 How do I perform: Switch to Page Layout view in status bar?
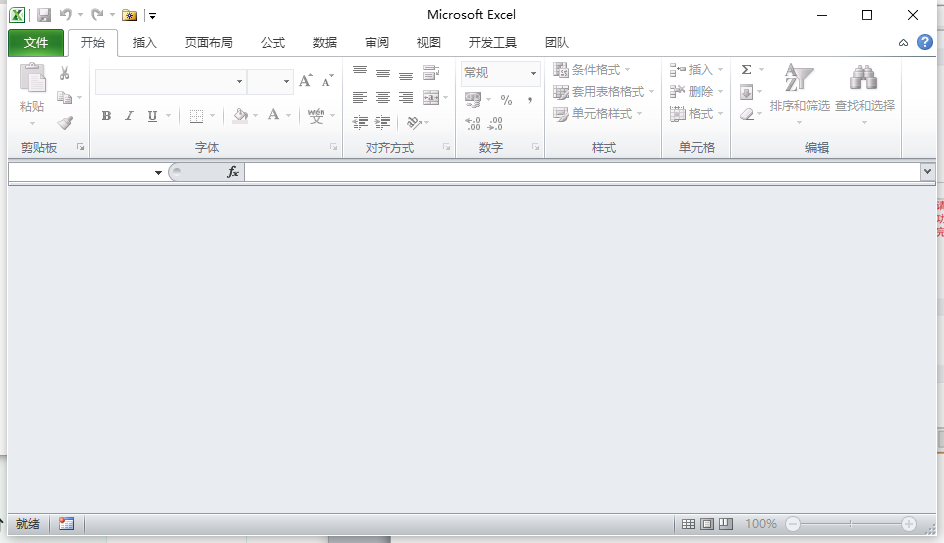click(707, 524)
